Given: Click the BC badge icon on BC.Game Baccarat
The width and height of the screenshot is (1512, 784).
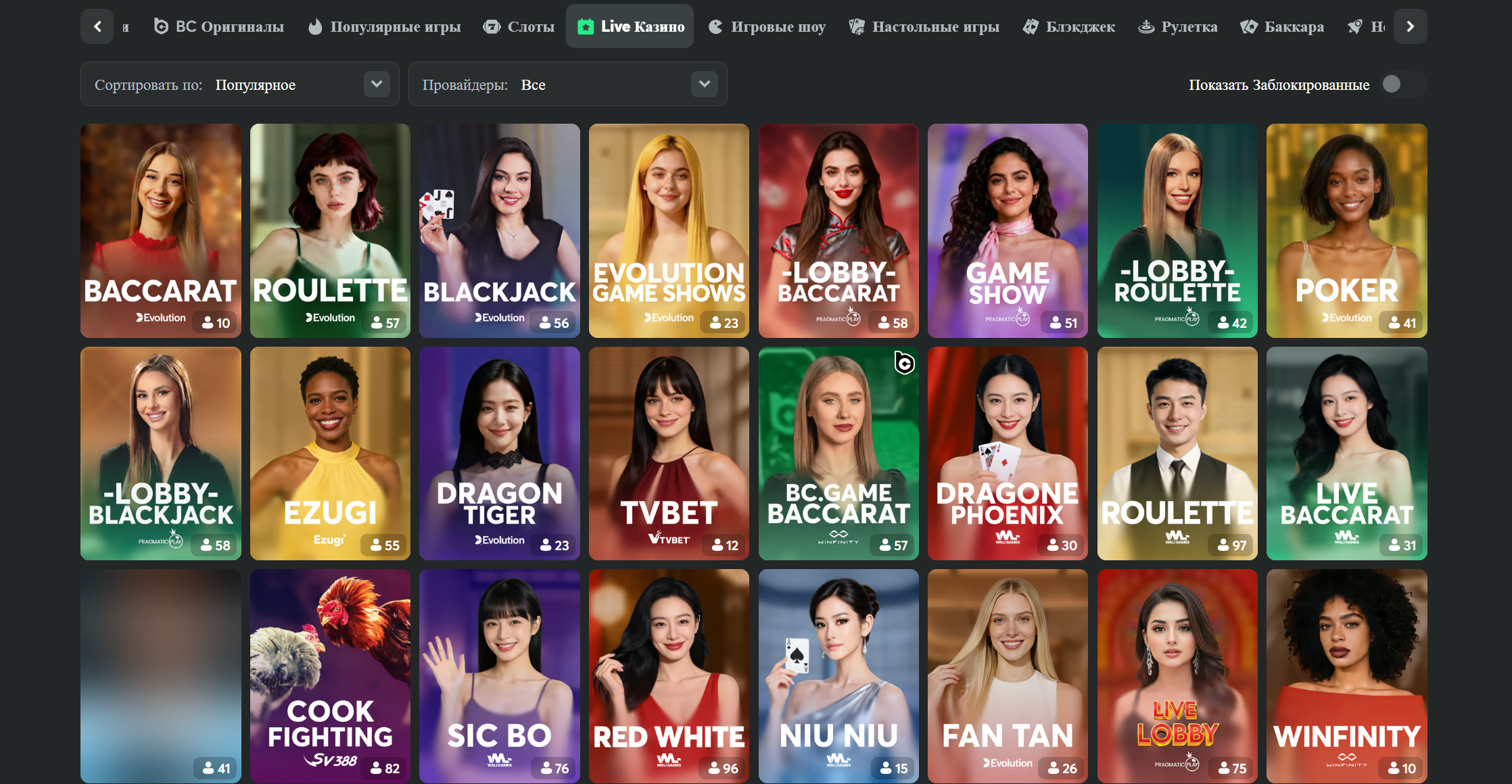Looking at the screenshot, I should 904,363.
